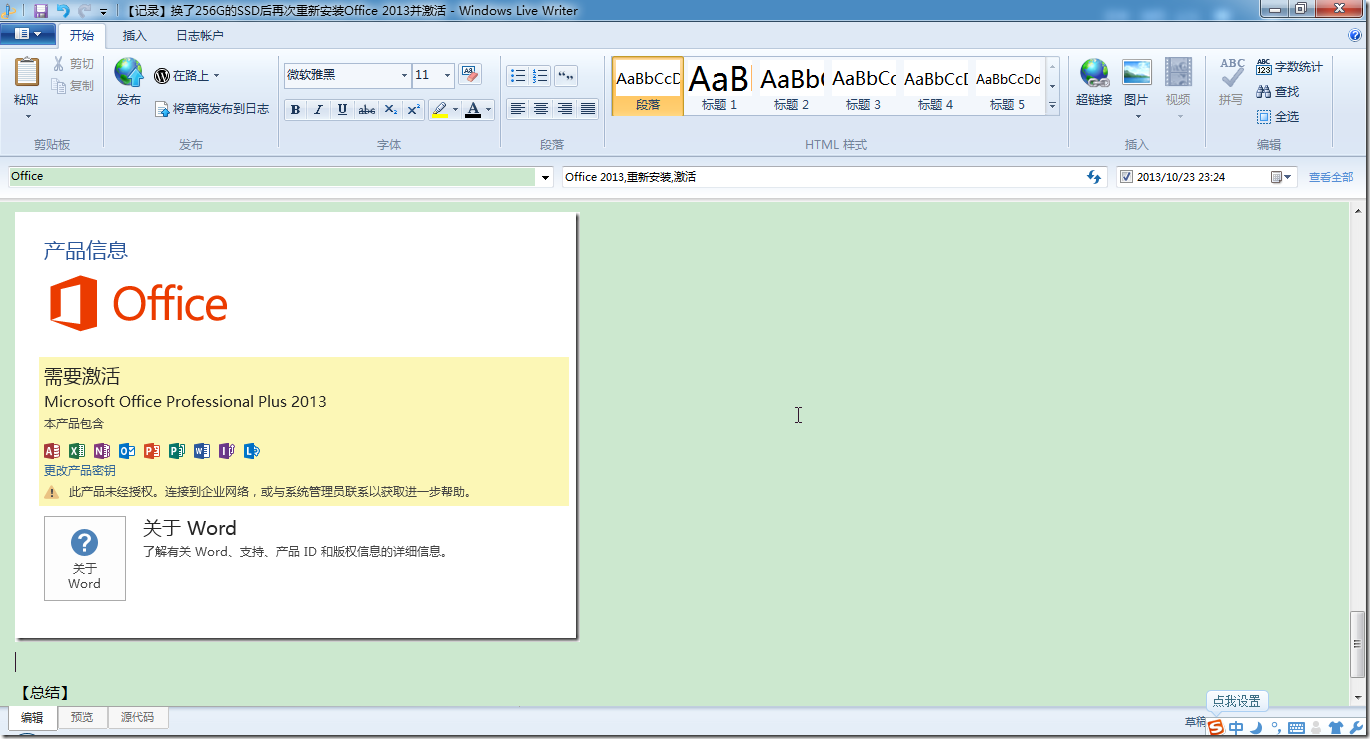Open the font color dropdown arrow
The width and height of the screenshot is (1370, 739).
489,109
